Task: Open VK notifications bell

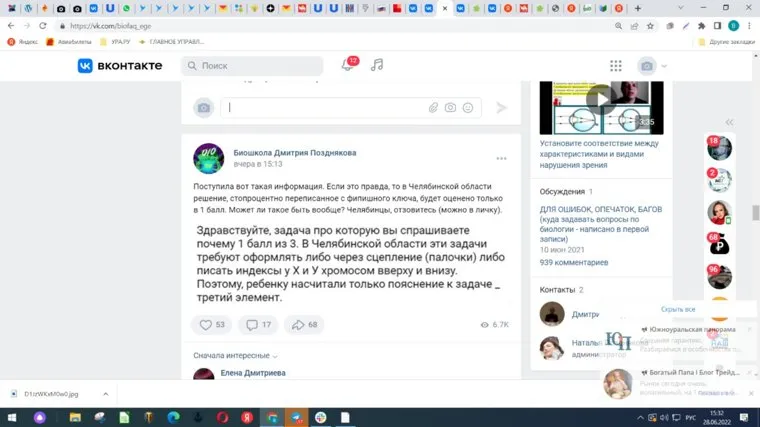Action: tap(347, 65)
